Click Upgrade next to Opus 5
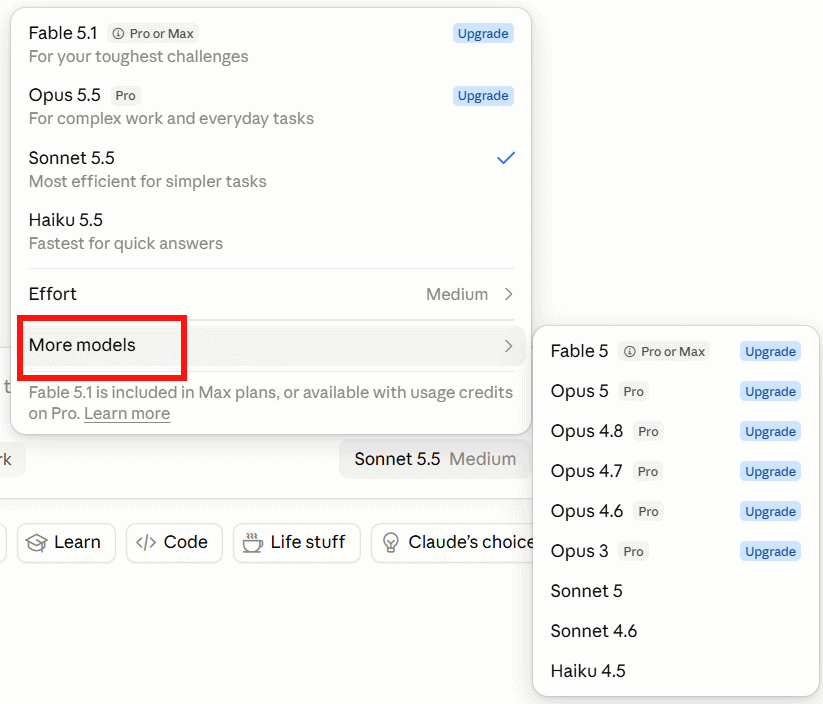Screen dimensions: 823x704 click(x=771, y=391)
